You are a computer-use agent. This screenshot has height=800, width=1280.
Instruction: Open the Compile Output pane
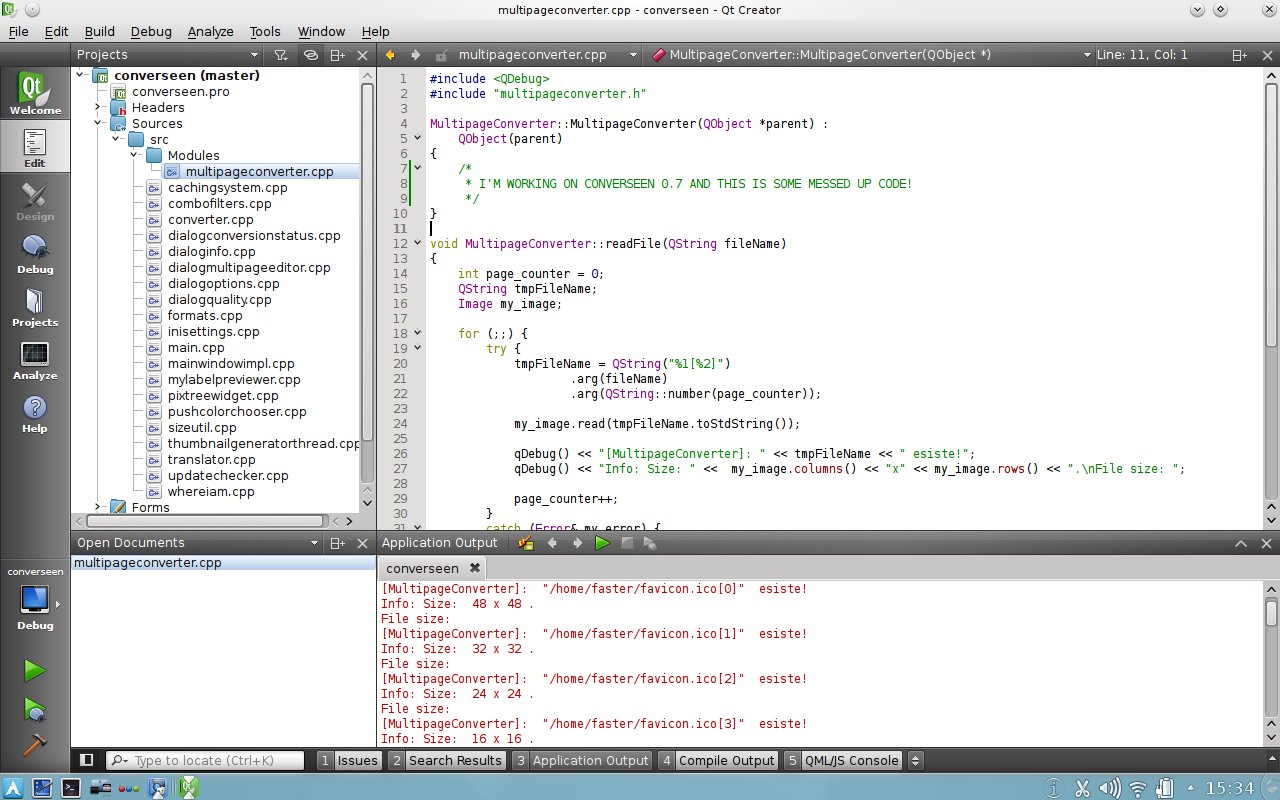[x=718, y=760]
